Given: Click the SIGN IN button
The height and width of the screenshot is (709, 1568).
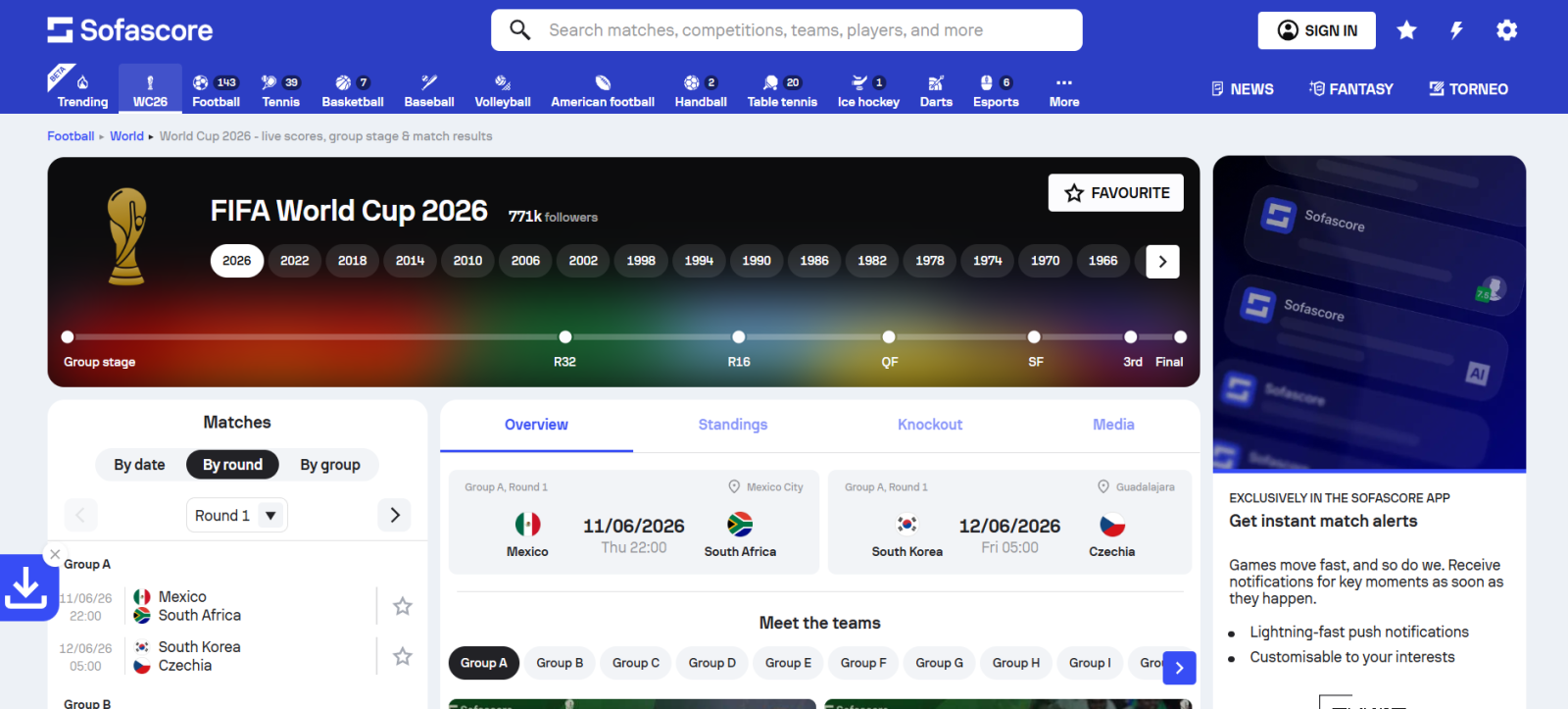Looking at the screenshot, I should [1317, 30].
